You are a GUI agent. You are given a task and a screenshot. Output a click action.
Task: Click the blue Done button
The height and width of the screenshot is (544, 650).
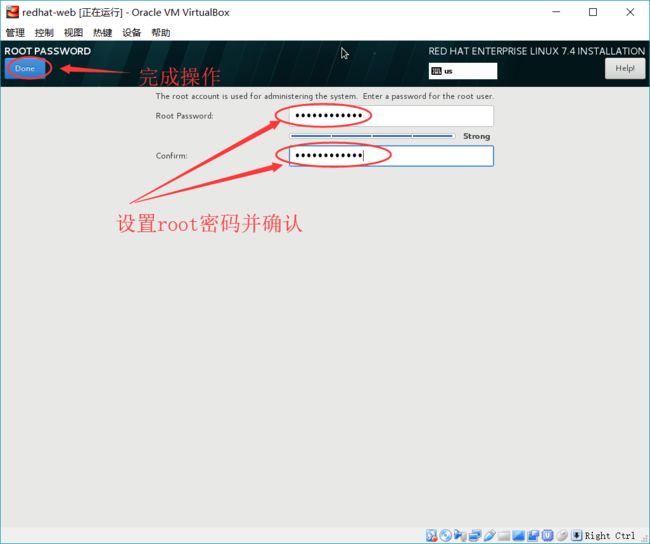point(25,68)
